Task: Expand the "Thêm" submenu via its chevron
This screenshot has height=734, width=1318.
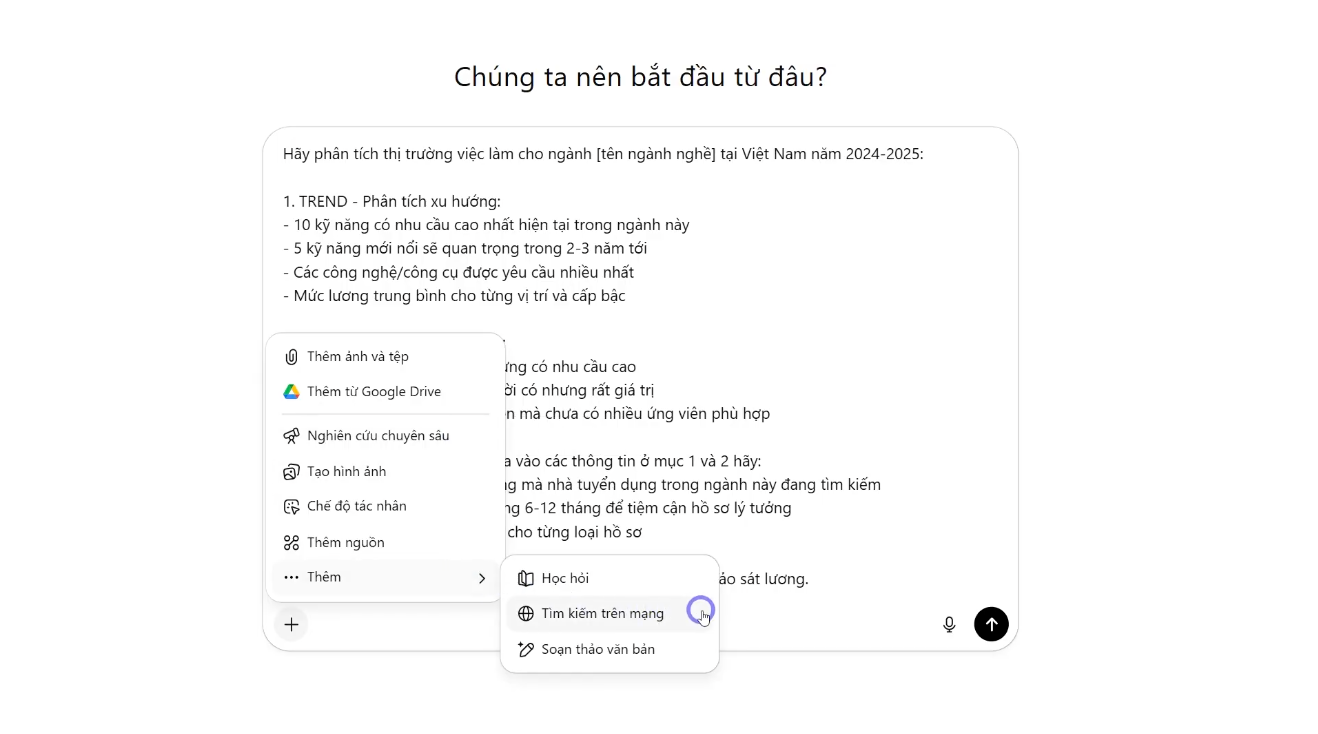Action: 482,578
